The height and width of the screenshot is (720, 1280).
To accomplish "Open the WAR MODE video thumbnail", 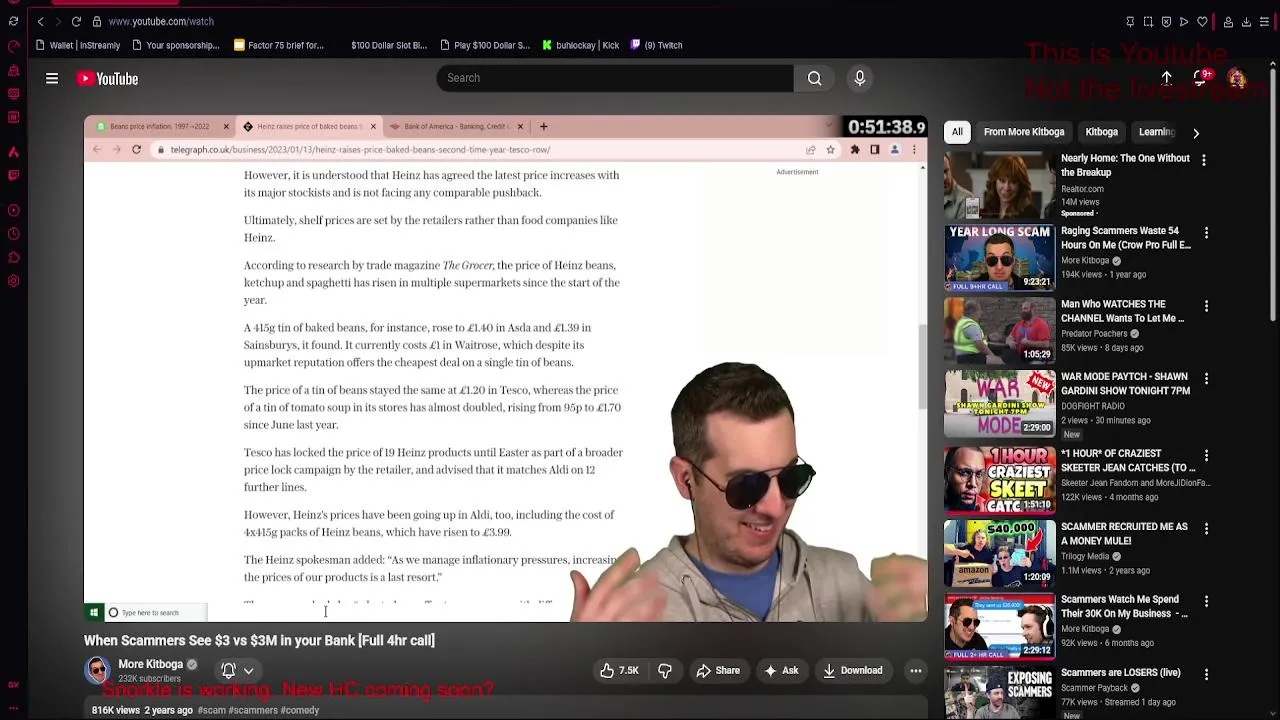I will tap(1000, 404).
